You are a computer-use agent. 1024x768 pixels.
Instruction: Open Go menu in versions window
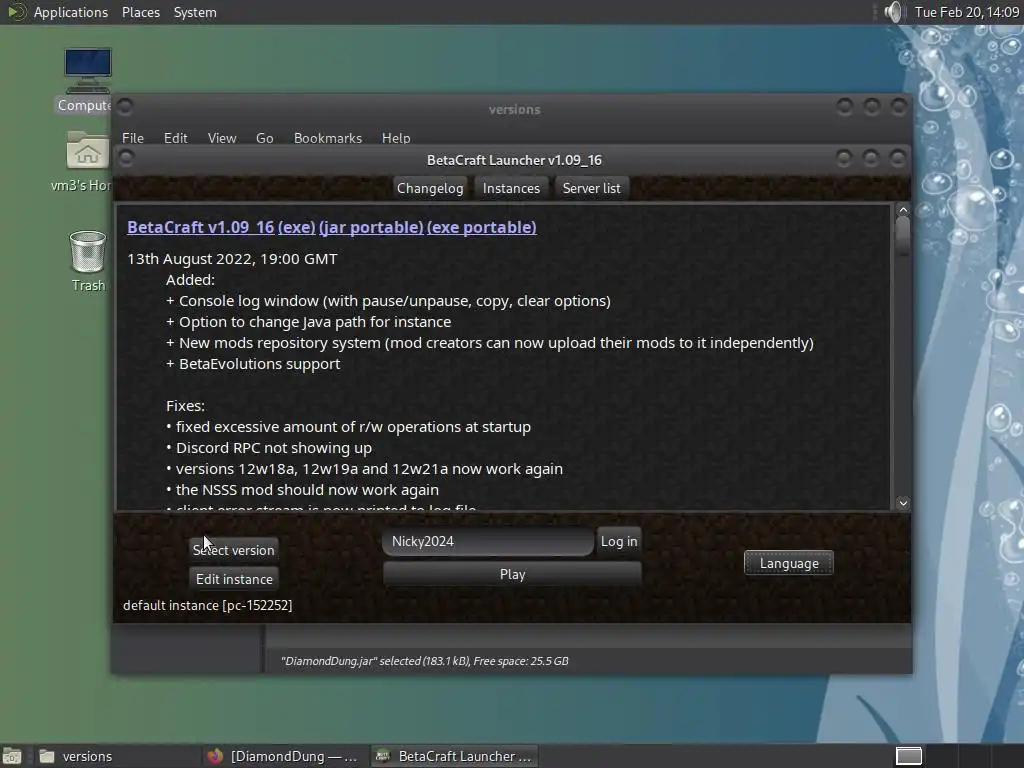point(264,138)
